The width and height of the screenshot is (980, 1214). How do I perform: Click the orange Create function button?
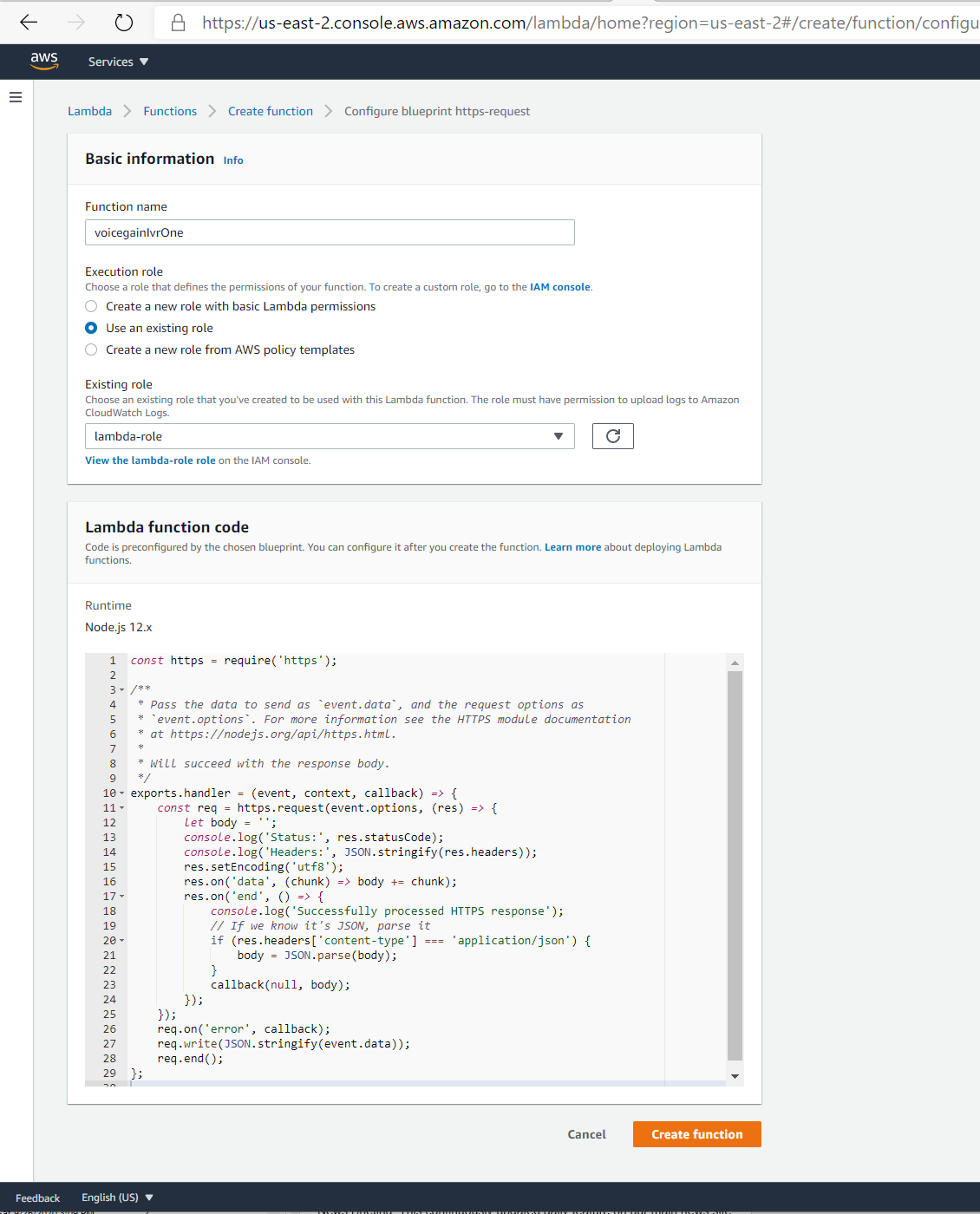click(x=697, y=1134)
